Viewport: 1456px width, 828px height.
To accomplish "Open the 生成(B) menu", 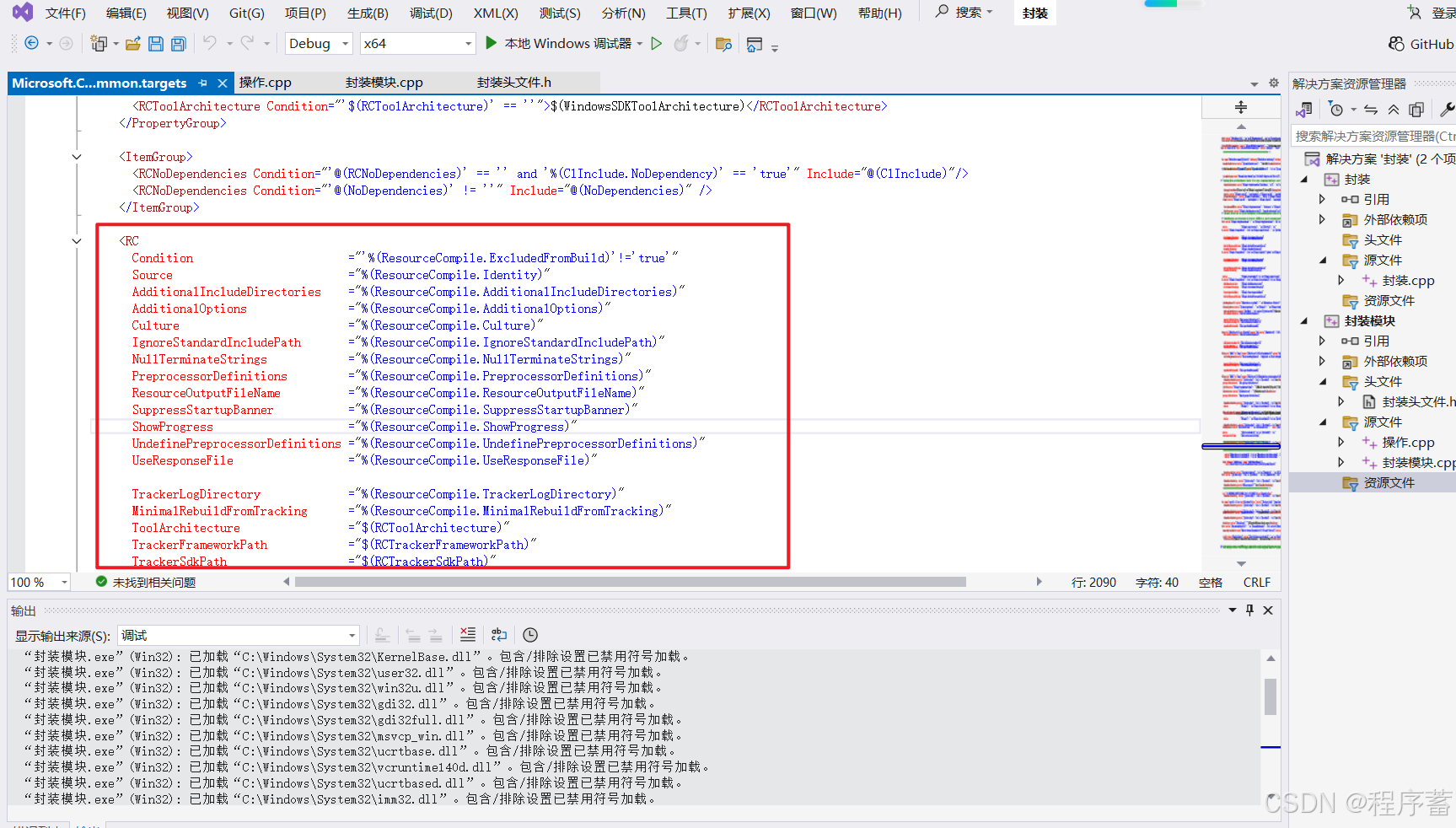I will [368, 13].
